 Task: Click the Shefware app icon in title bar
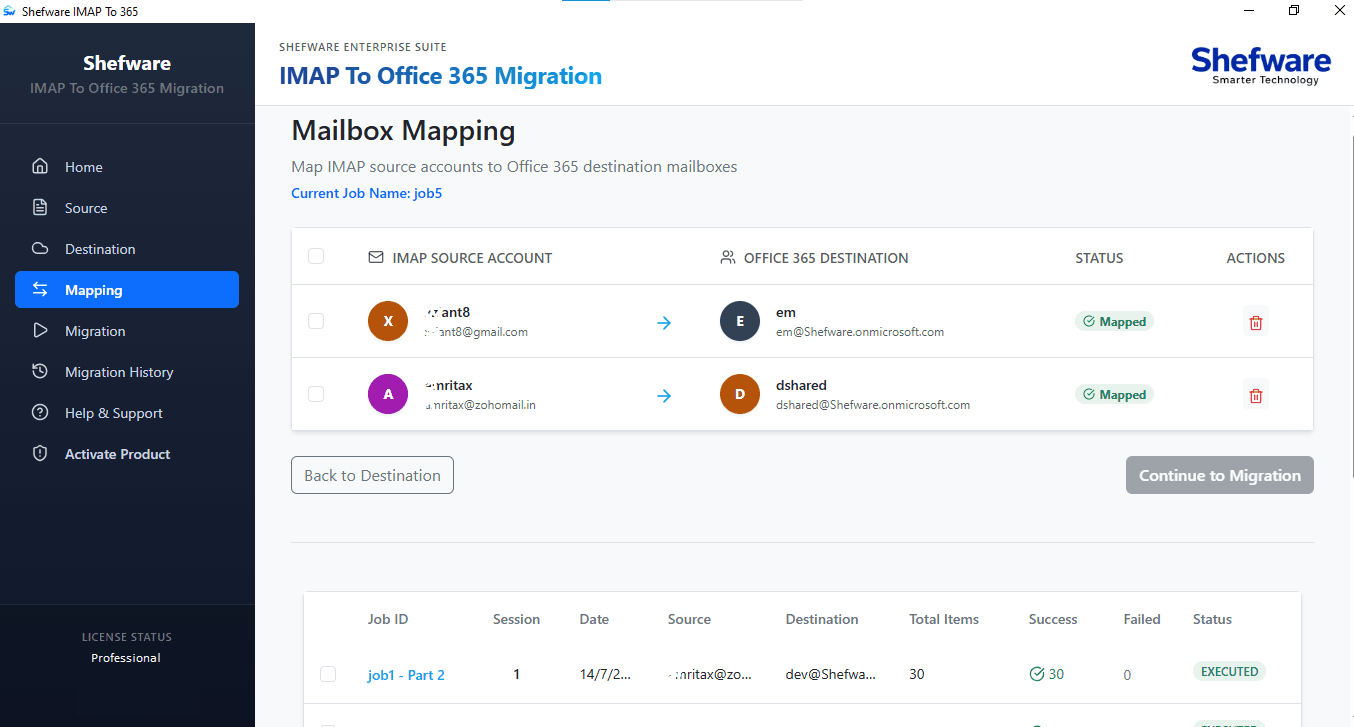(x=10, y=11)
